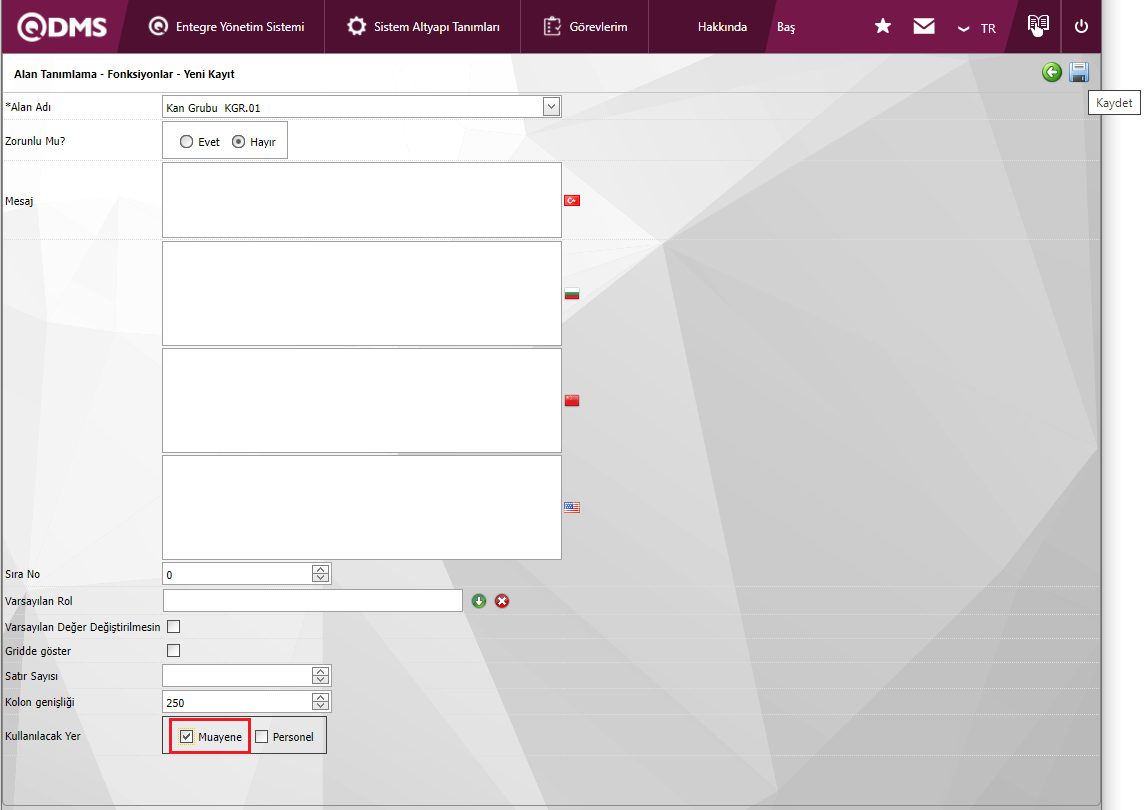Viewport: 1144px width, 810px height.
Task: Click the chevron beside TR
Action: tap(963, 29)
